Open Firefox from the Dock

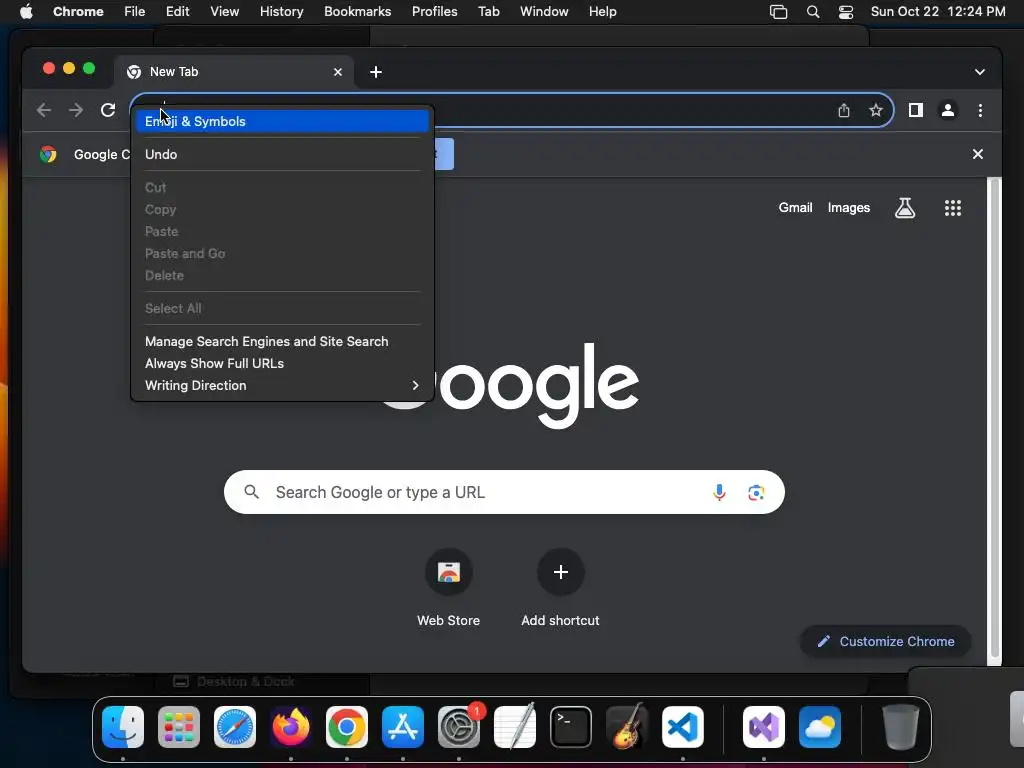click(x=291, y=727)
